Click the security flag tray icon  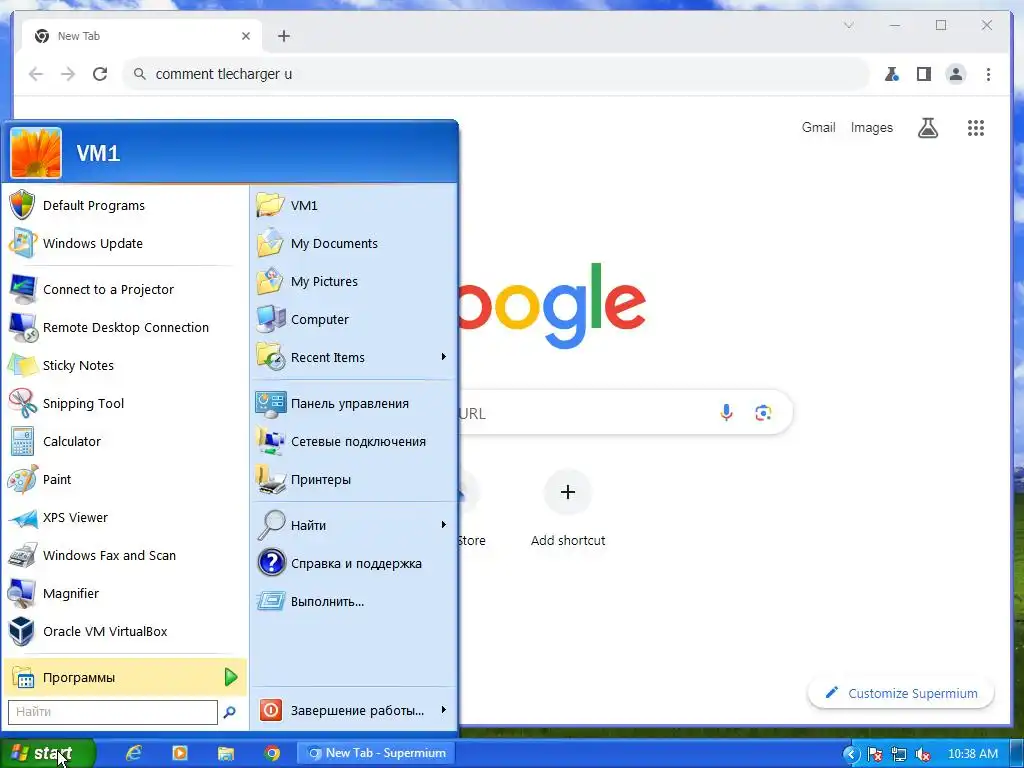[x=874, y=754]
